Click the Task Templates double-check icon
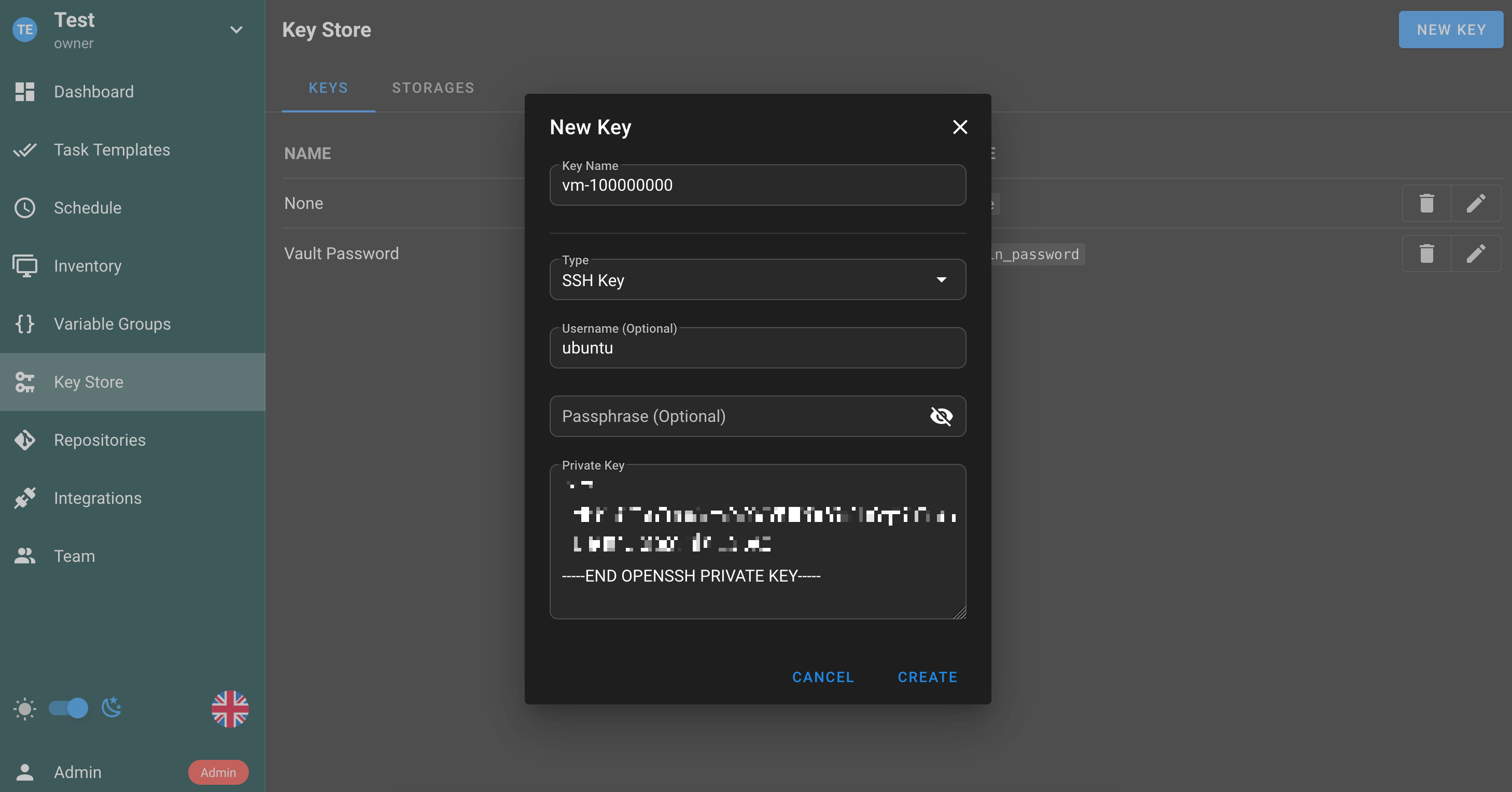The height and width of the screenshot is (792, 1512). tap(25, 150)
